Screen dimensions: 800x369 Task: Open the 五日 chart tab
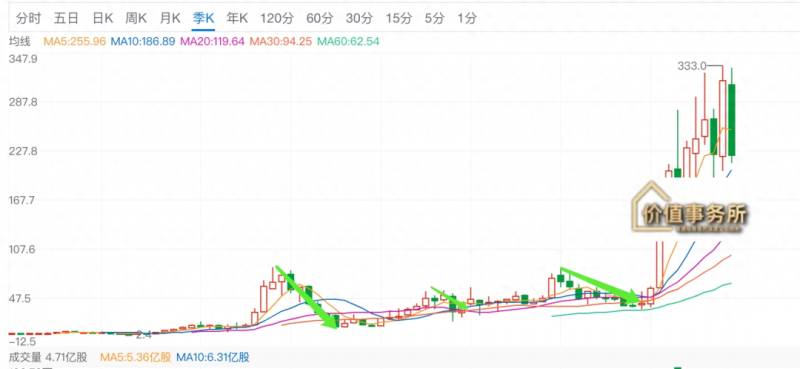66,18
